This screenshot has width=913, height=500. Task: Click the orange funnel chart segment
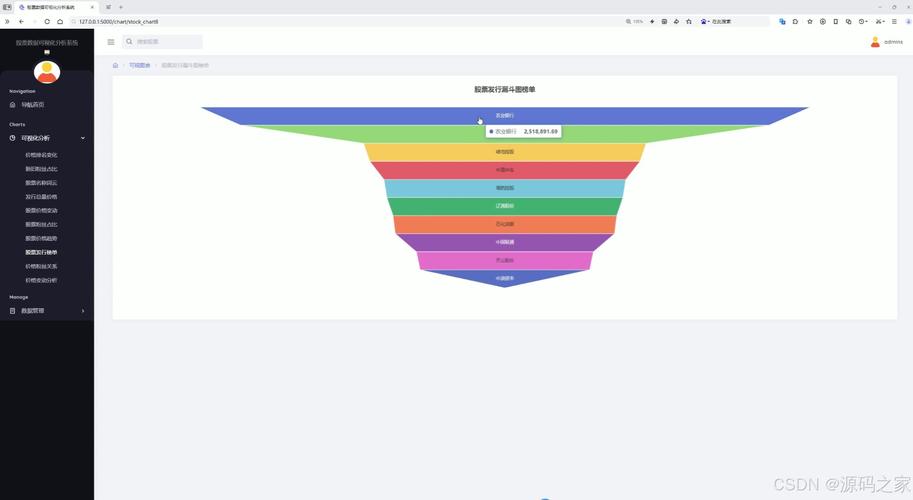pos(505,224)
